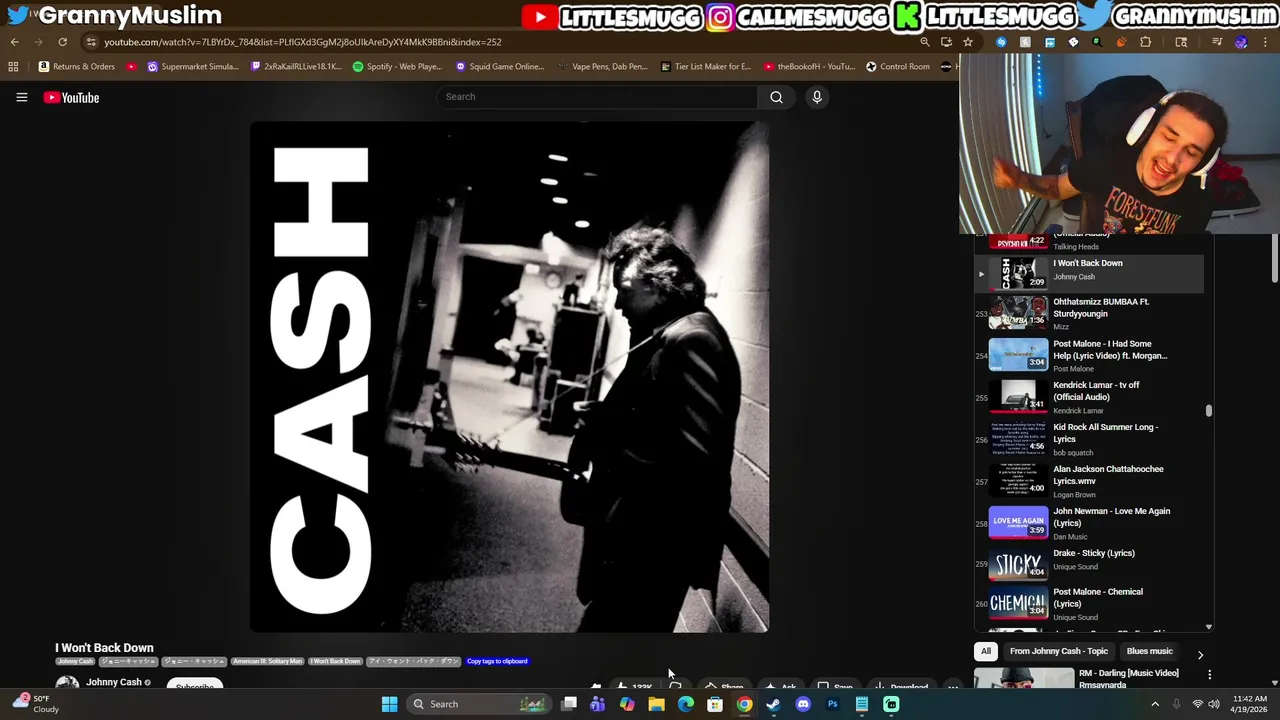Show more filter chips with right chevron
The image size is (1280, 720).
click(1200, 655)
